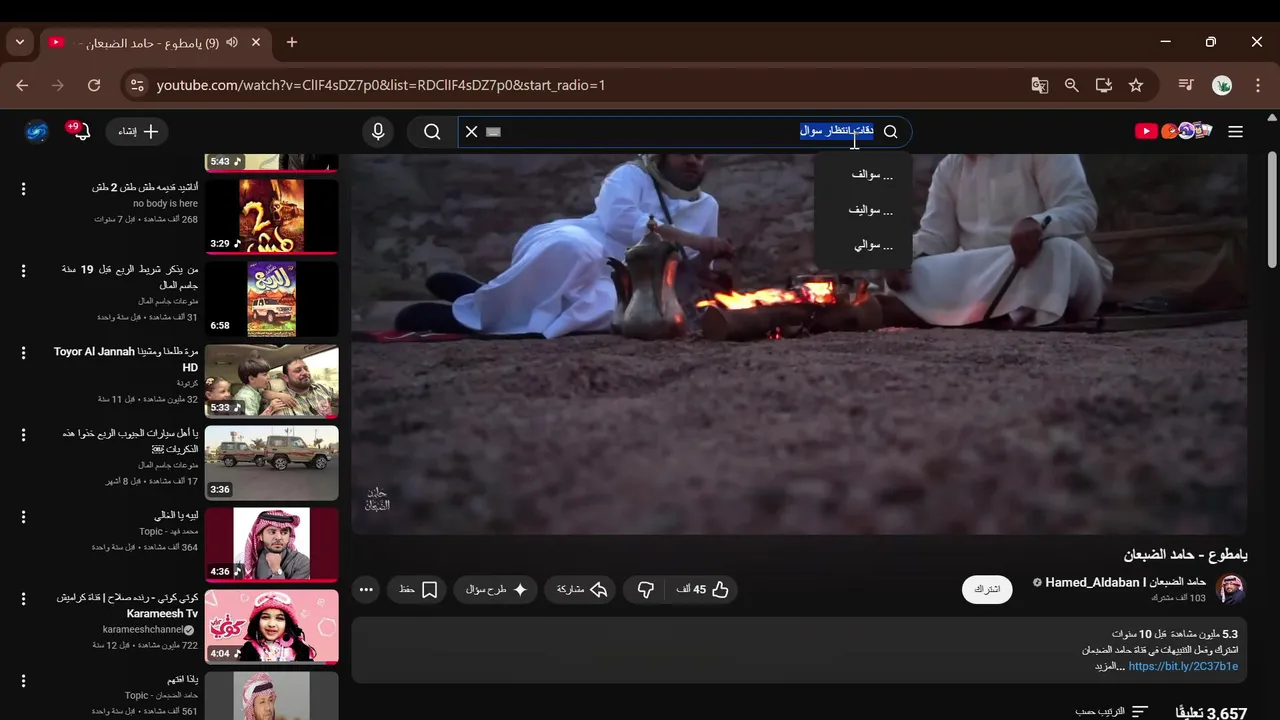Share the video (مشاركة)
The height and width of the screenshot is (720, 1280).
tap(582, 590)
